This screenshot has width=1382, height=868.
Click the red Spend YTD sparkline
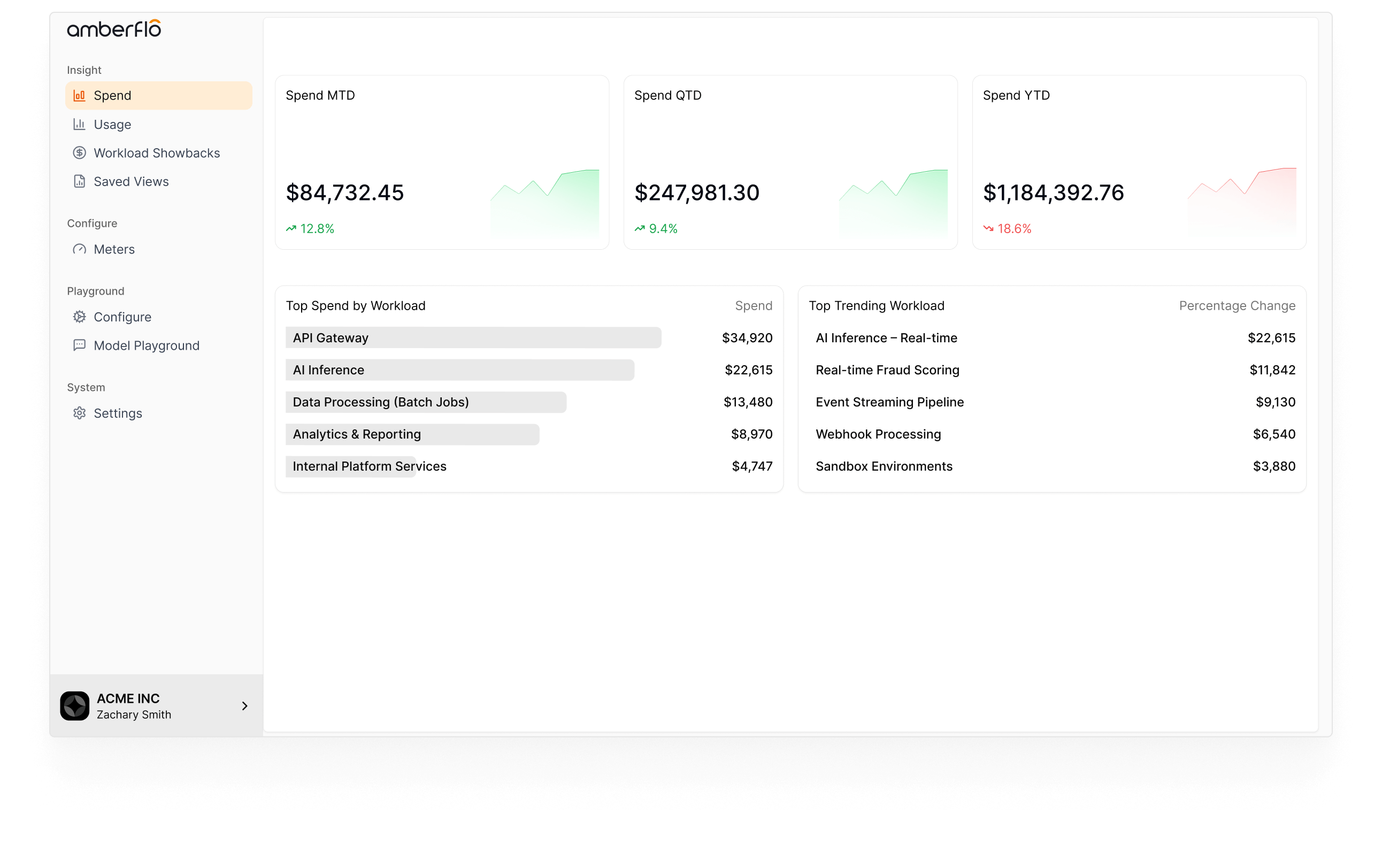(1241, 201)
